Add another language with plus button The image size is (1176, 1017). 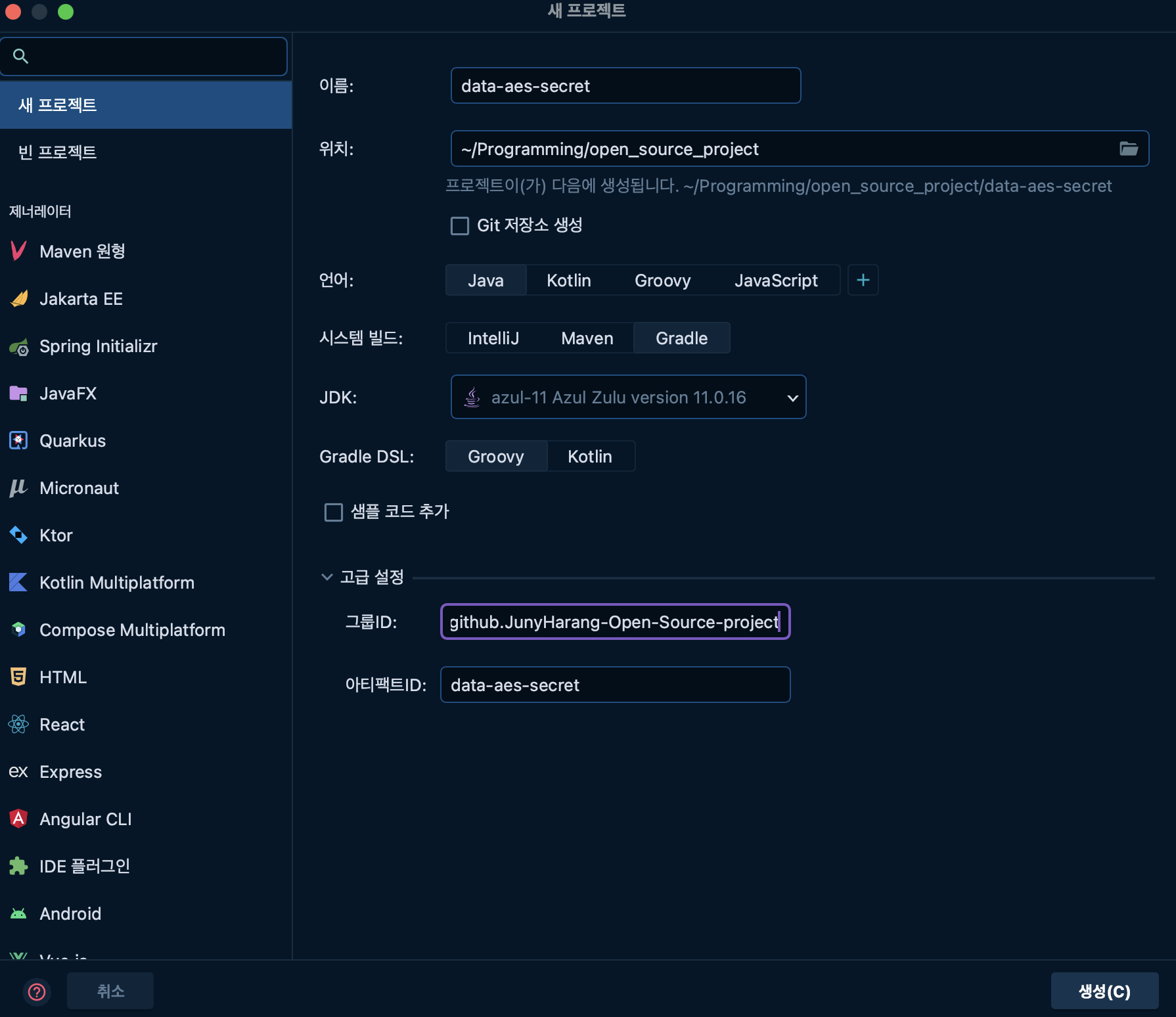click(863, 280)
